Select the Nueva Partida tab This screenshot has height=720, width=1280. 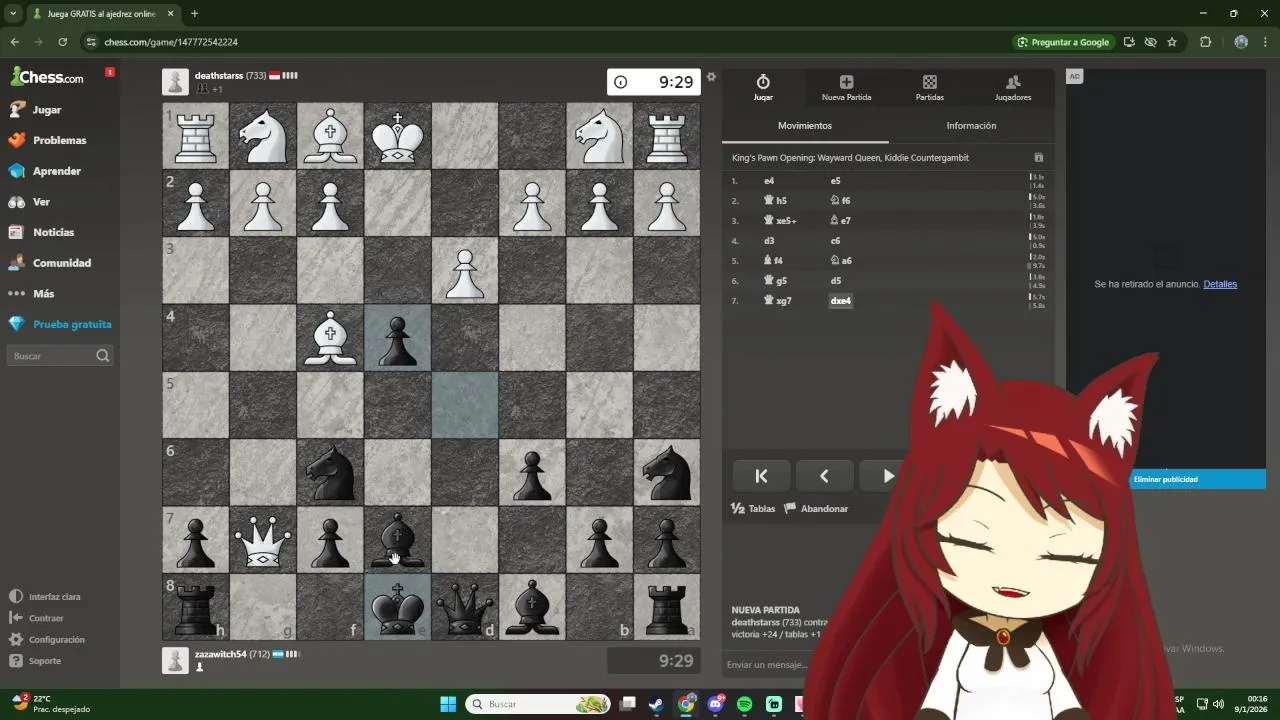pyautogui.click(x=846, y=88)
